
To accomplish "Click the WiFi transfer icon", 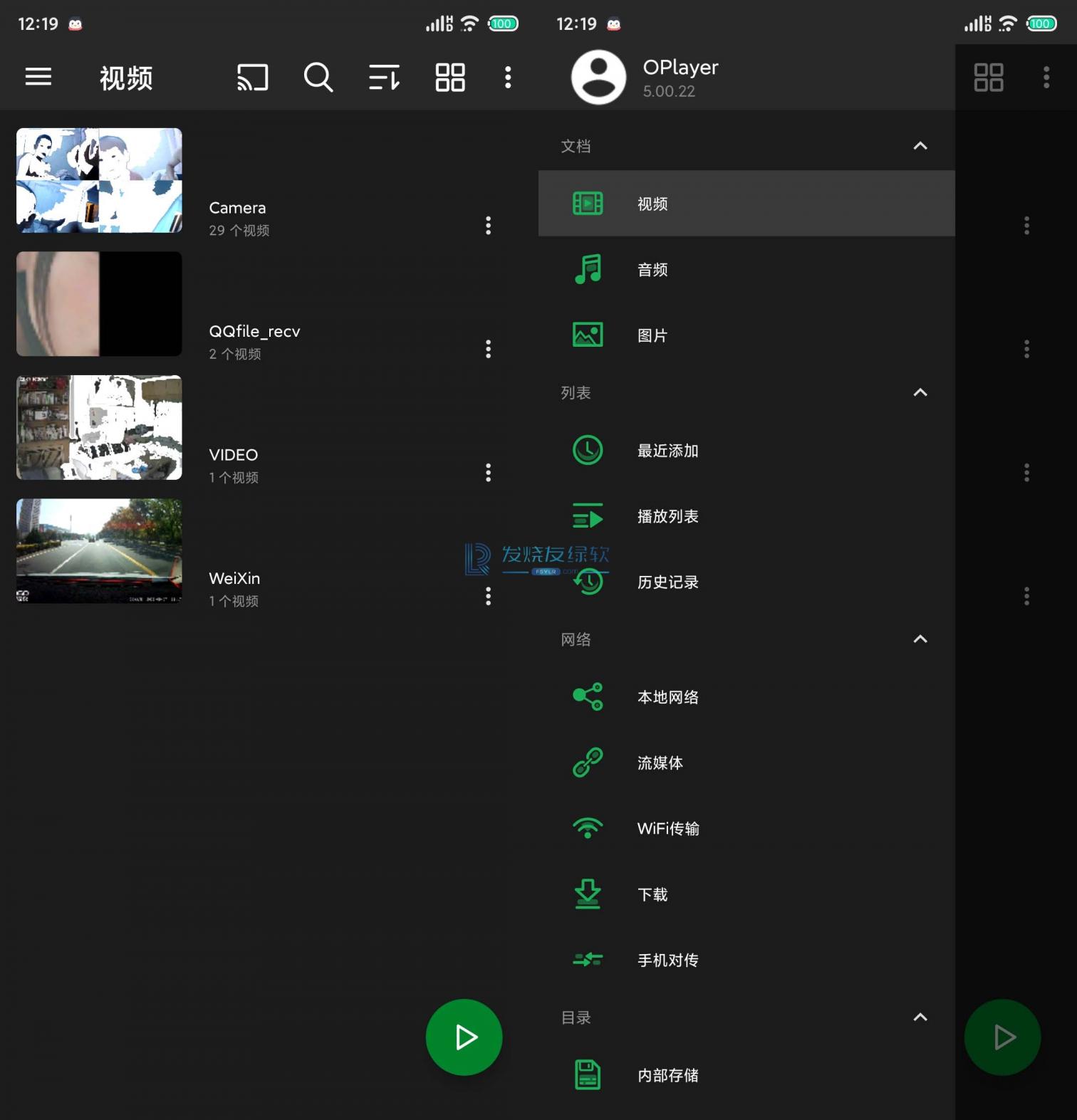I will (x=588, y=827).
